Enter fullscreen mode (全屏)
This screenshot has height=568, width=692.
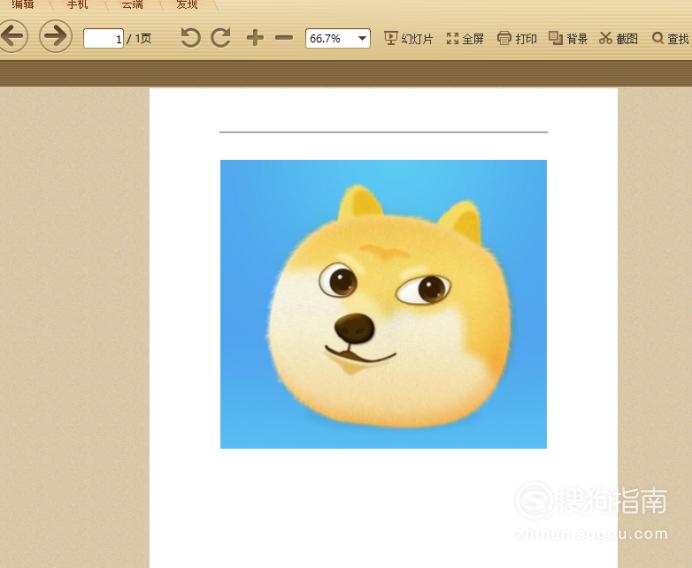pos(465,38)
